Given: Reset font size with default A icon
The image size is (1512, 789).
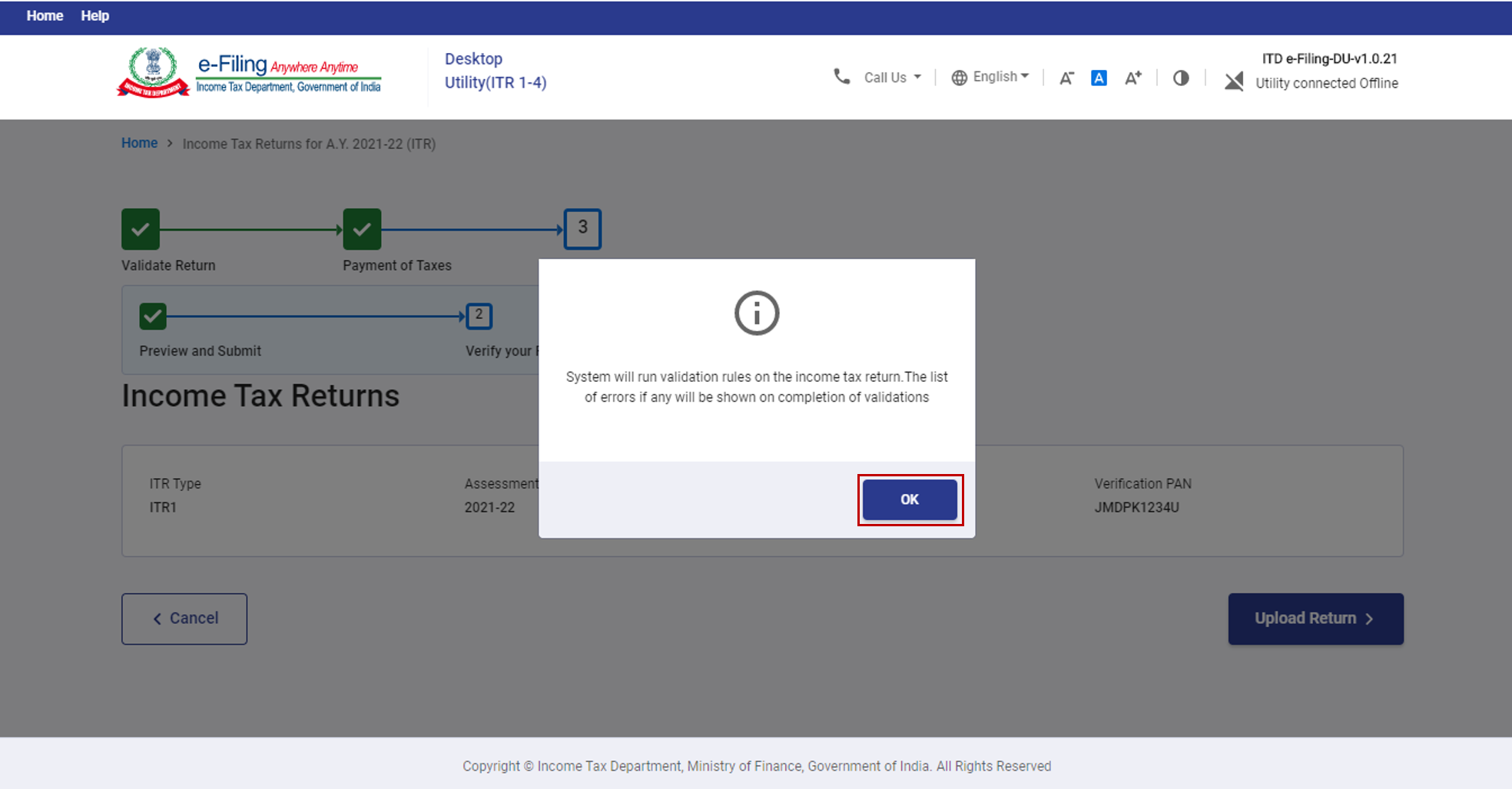Looking at the screenshot, I should (1099, 78).
